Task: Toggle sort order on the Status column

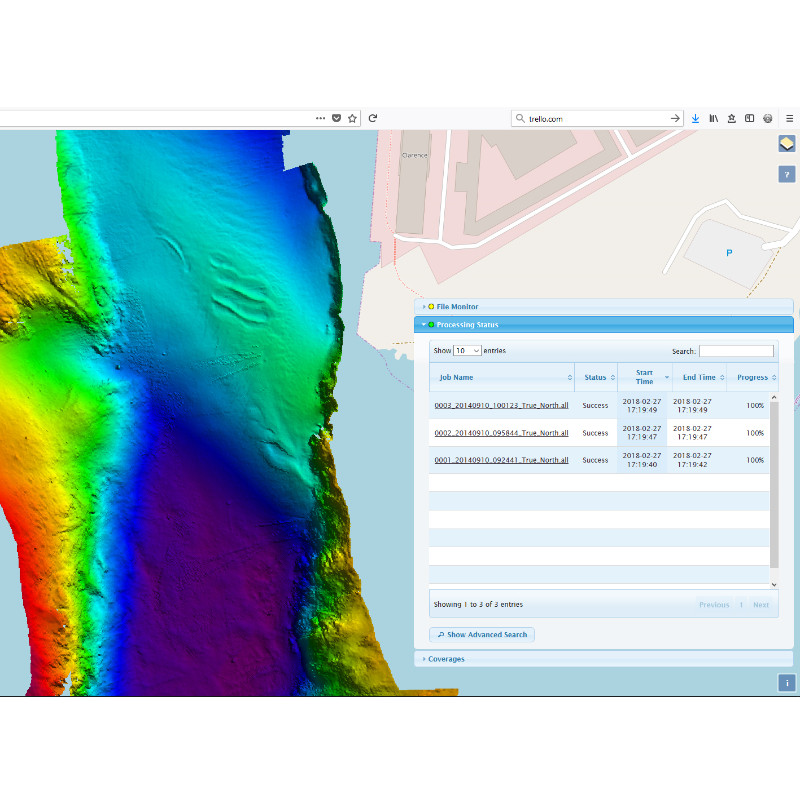Action: click(x=596, y=377)
